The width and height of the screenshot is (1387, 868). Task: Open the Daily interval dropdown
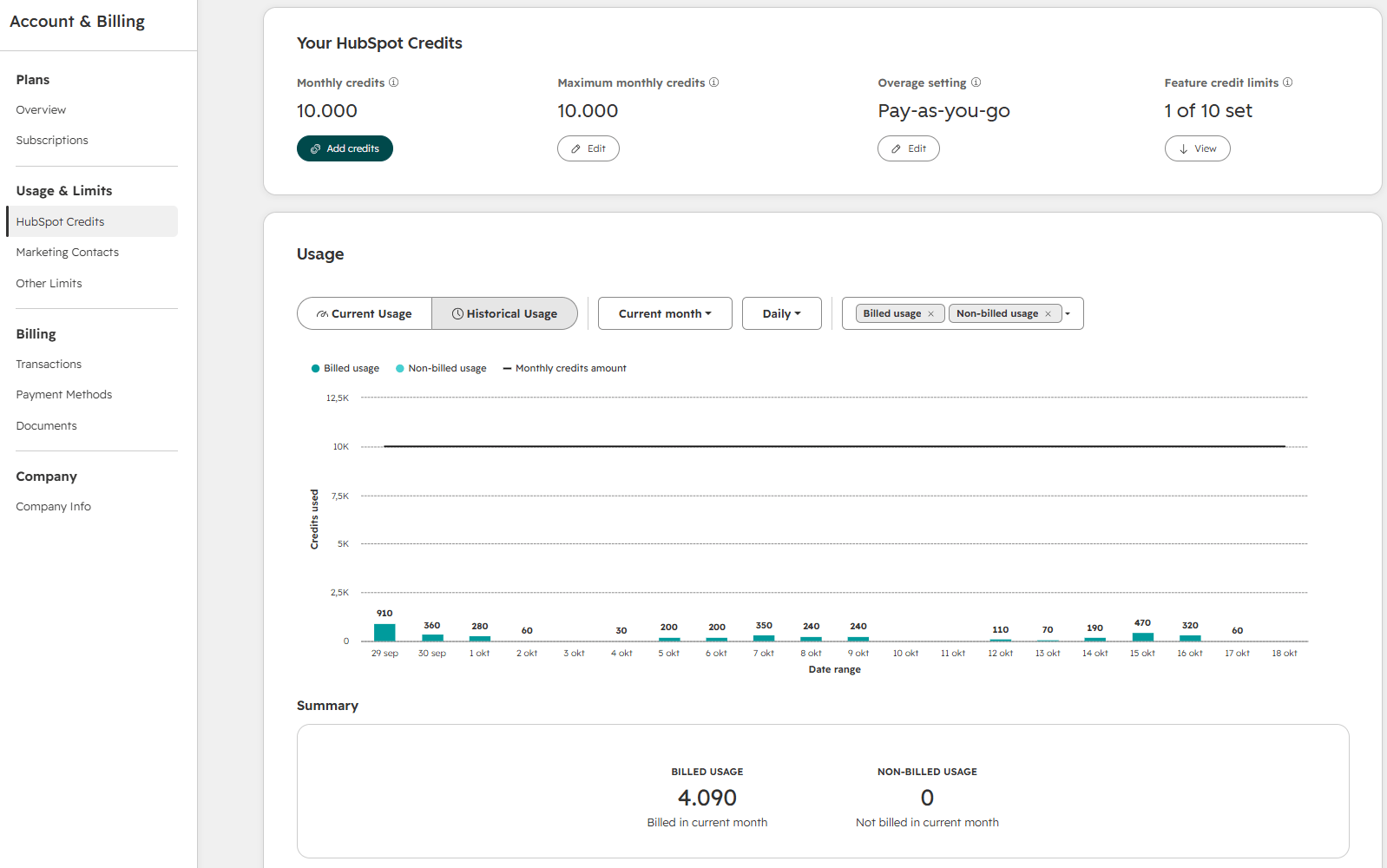click(x=782, y=313)
